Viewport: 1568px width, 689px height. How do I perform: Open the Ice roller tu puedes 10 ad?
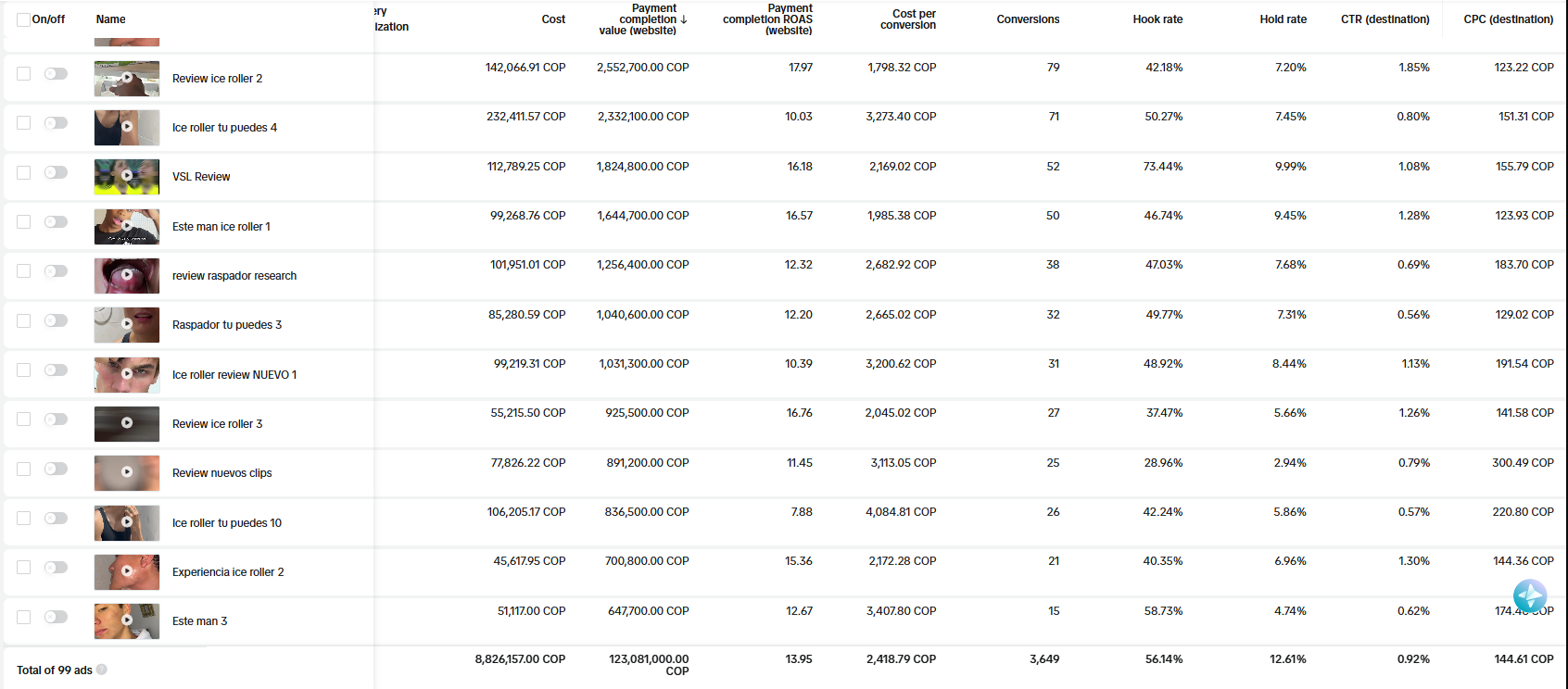[x=227, y=523]
